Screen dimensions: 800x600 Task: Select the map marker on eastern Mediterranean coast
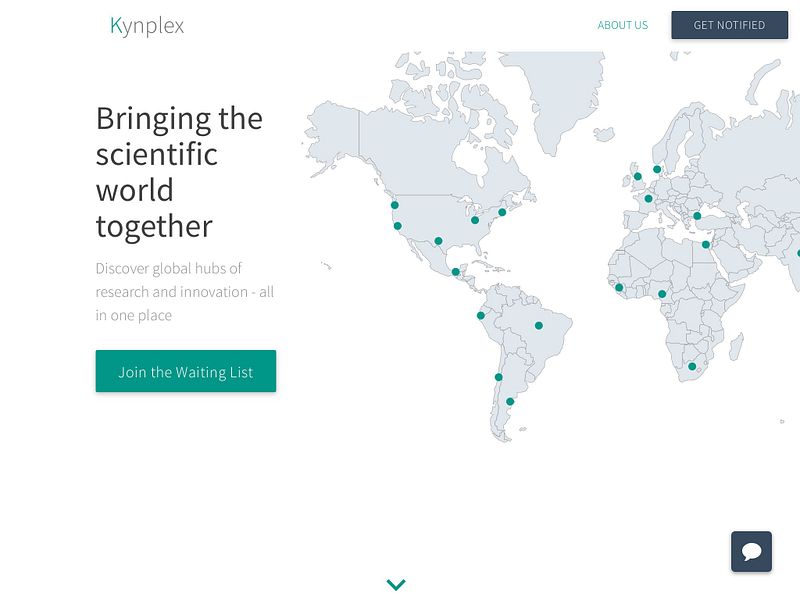tap(705, 244)
